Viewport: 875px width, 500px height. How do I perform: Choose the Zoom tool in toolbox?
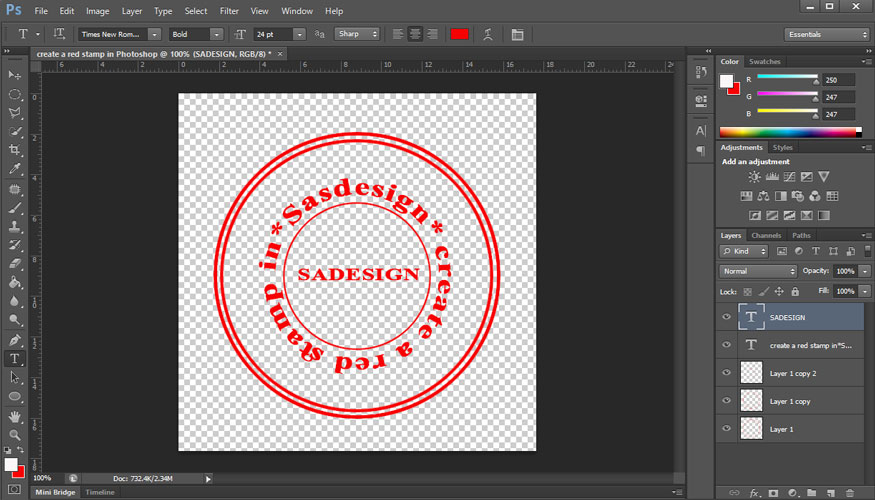[15, 435]
